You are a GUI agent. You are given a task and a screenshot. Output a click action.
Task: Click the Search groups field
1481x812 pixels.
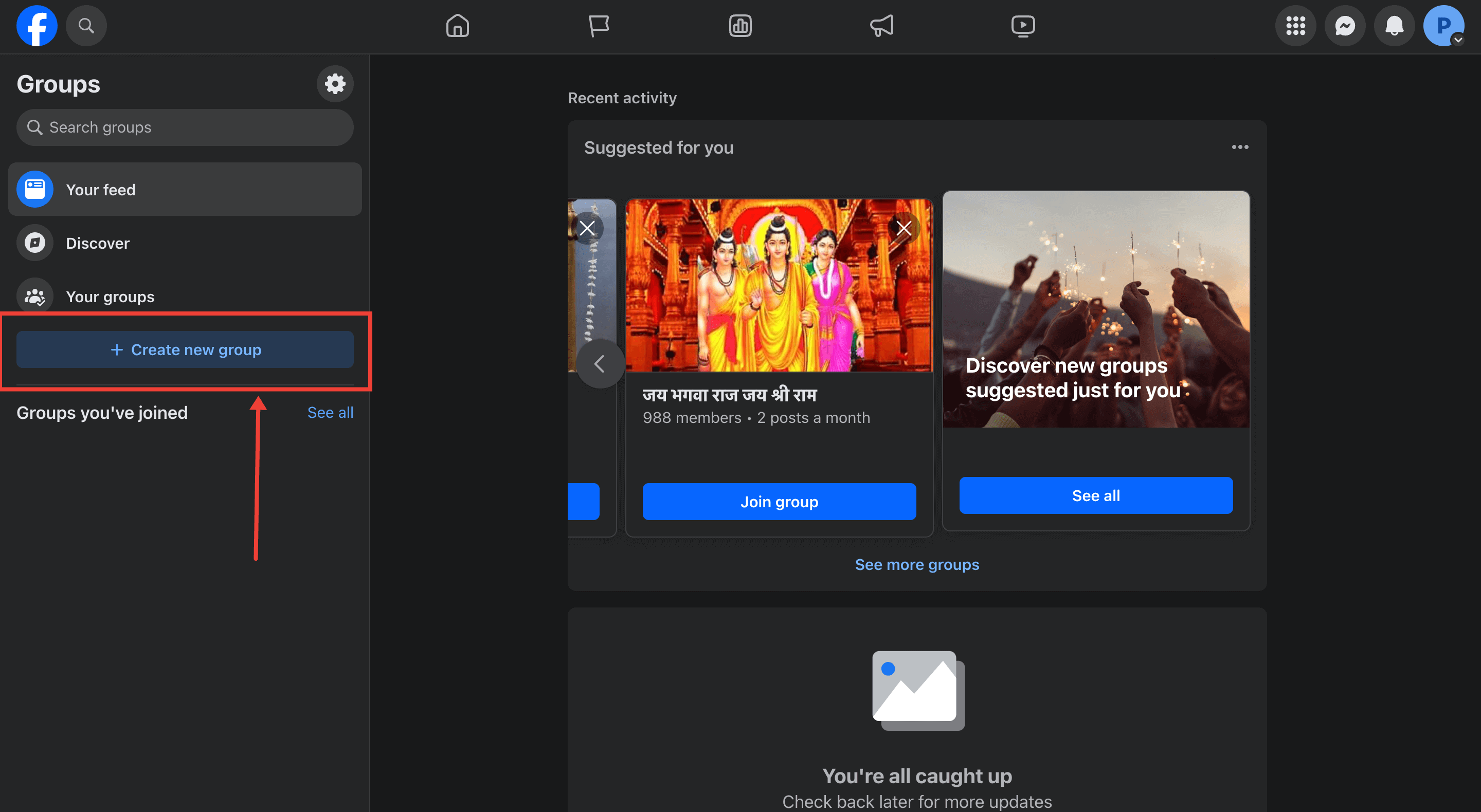(185, 127)
